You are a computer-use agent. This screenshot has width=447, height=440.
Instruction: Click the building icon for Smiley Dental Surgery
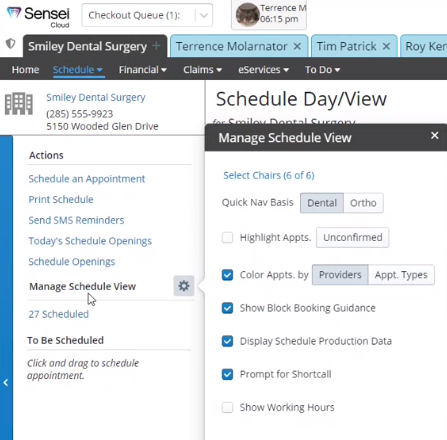click(x=19, y=104)
